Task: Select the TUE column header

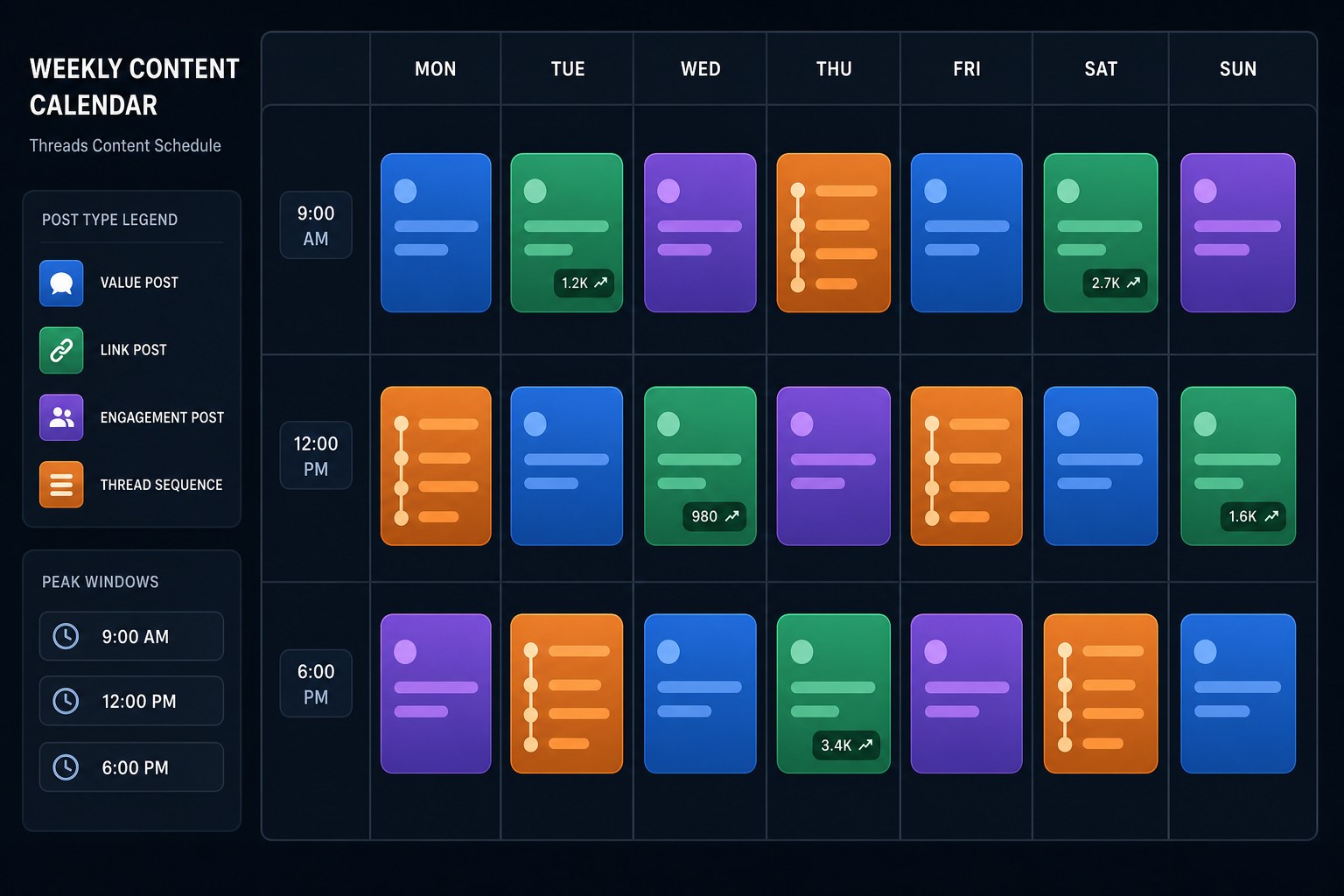Action: 568,69
